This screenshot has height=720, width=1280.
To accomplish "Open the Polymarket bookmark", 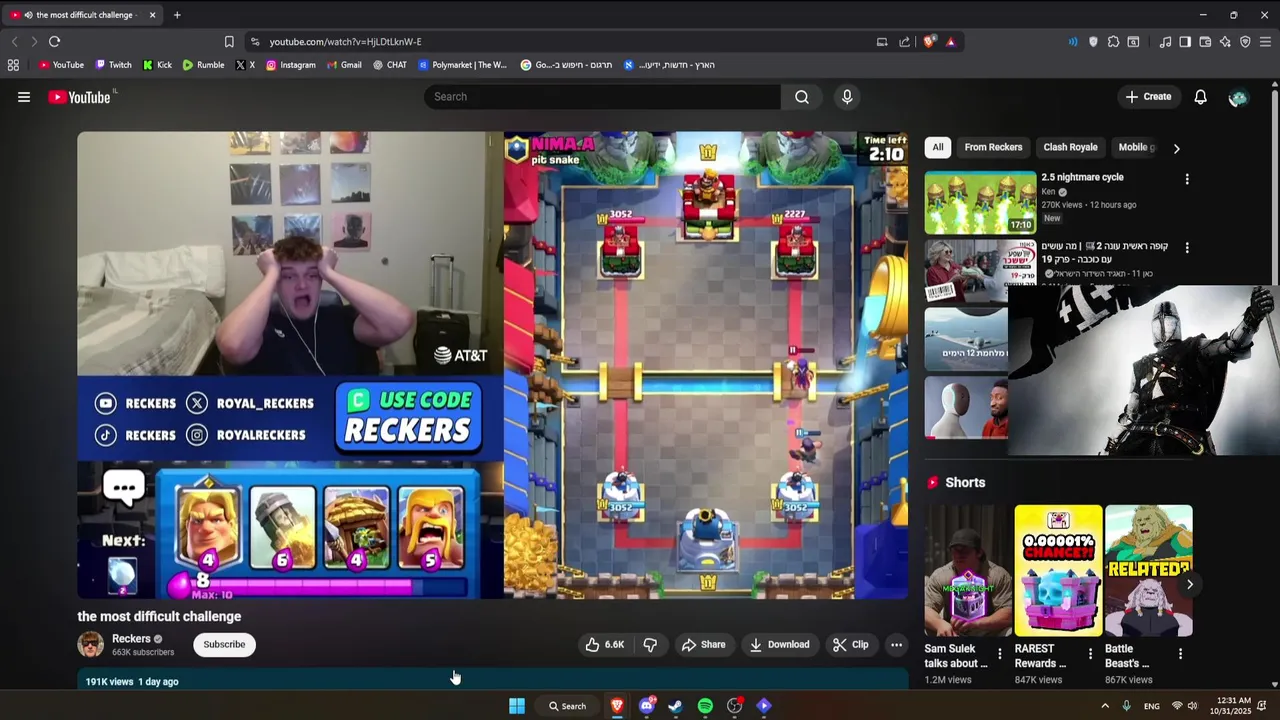I will pos(463,65).
